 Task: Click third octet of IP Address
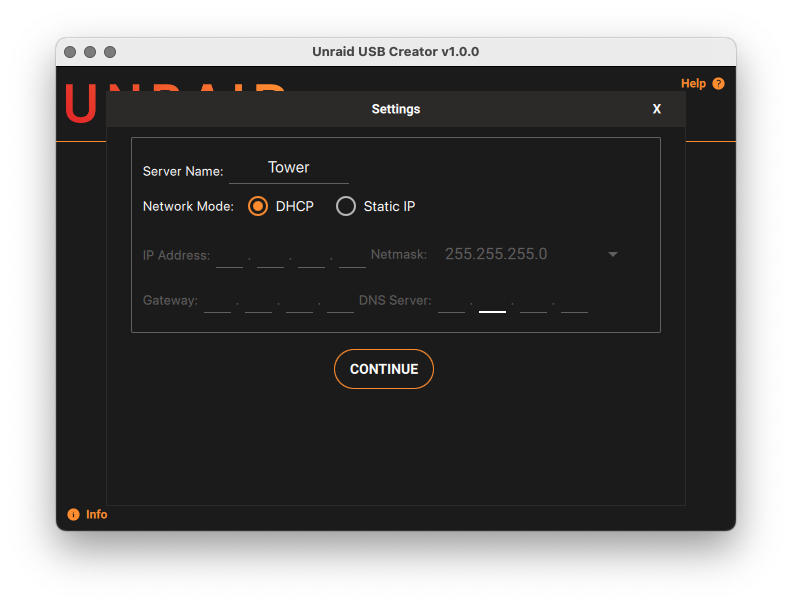[x=311, y=257]
